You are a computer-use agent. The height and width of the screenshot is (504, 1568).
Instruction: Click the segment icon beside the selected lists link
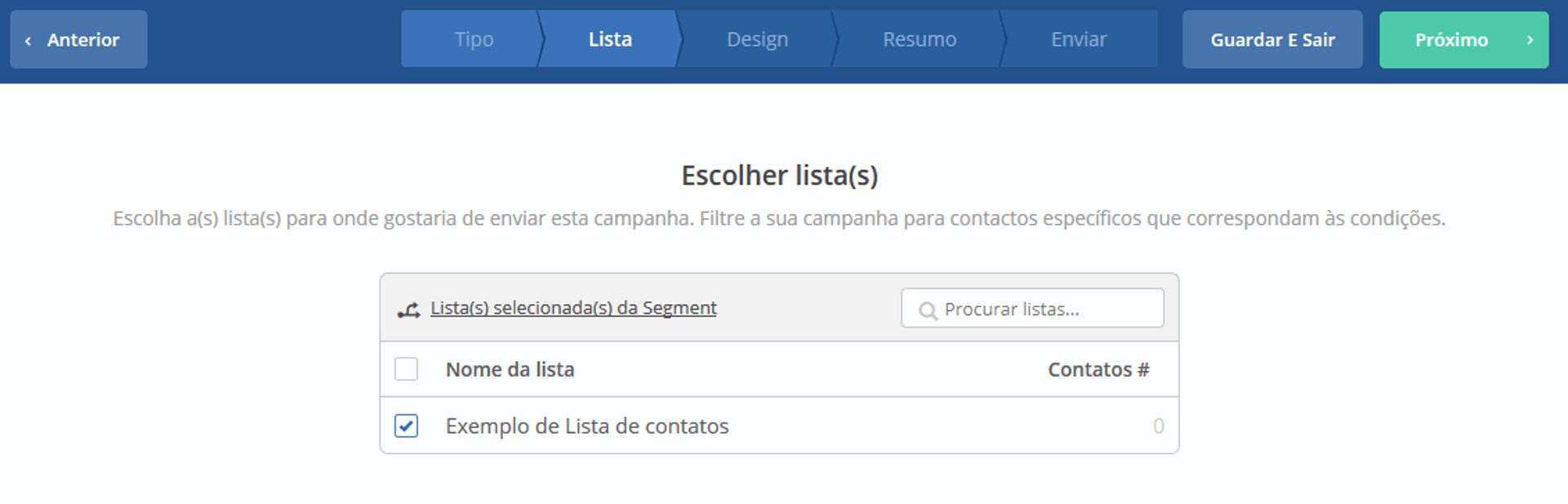(408, 310)
